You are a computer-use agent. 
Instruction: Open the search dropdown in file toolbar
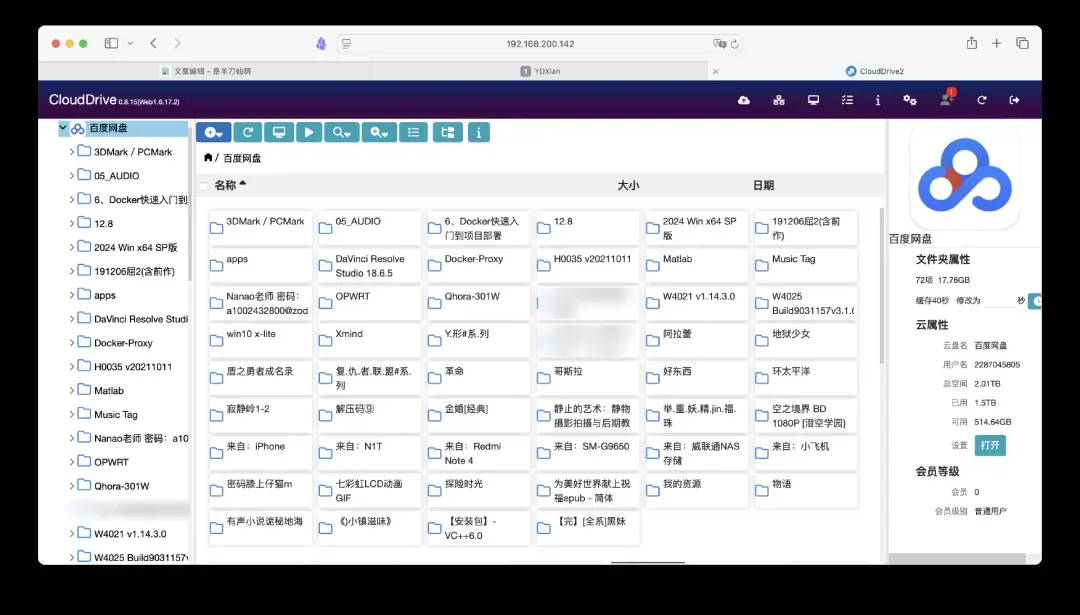click(343, 132)
